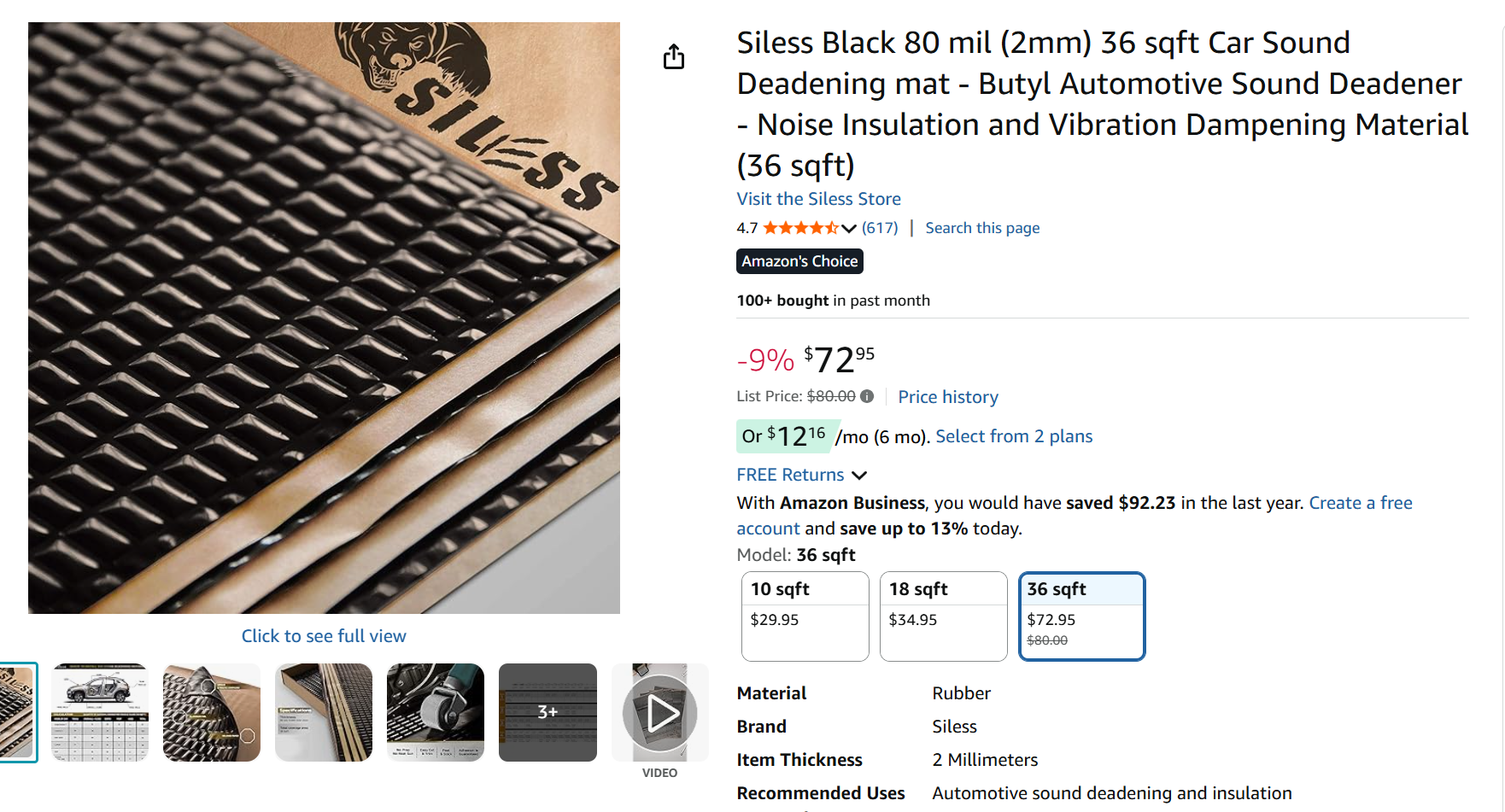Play the product video thumbnail

coord(660,713)
